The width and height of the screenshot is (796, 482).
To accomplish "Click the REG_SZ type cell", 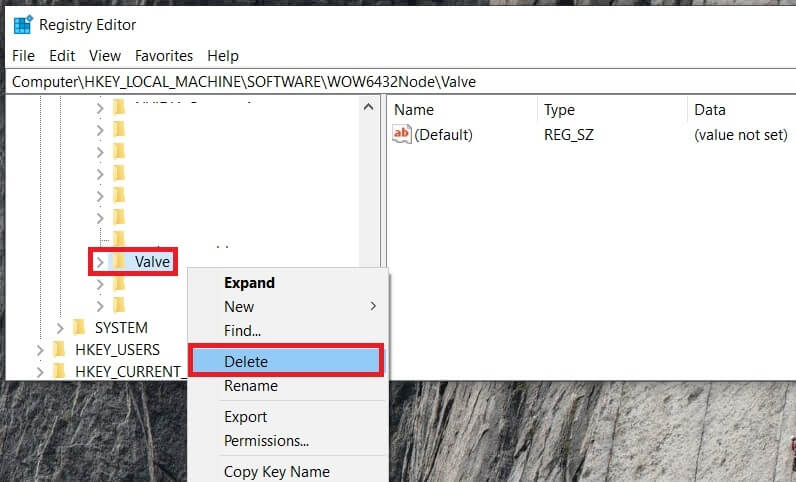I will pos(569,135).
